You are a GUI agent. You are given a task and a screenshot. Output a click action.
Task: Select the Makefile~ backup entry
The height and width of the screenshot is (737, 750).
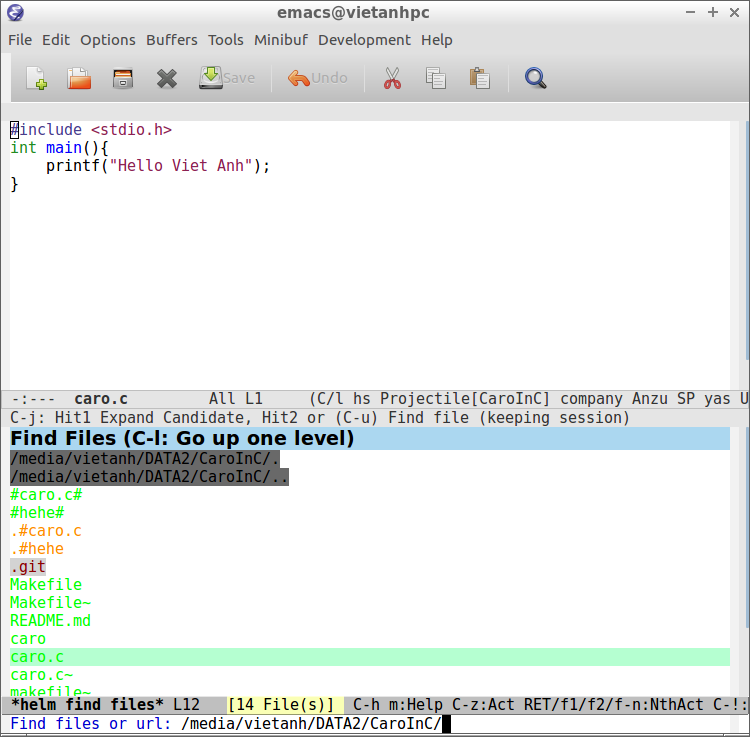pyautogui.click(x=50, y=603)
